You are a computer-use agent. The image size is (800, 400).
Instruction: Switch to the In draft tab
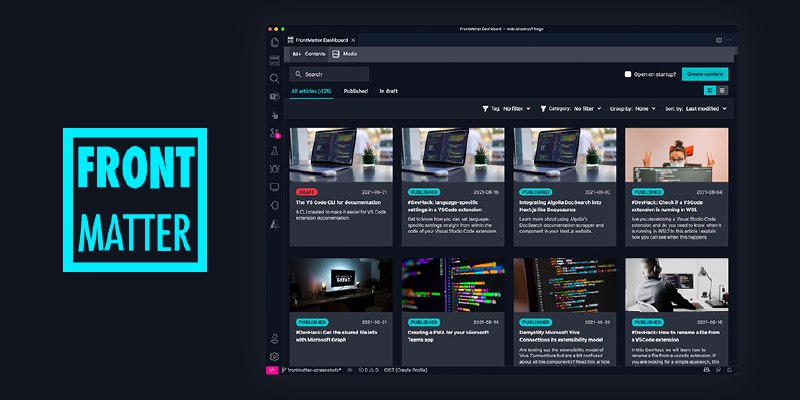[x=388, y=91]
